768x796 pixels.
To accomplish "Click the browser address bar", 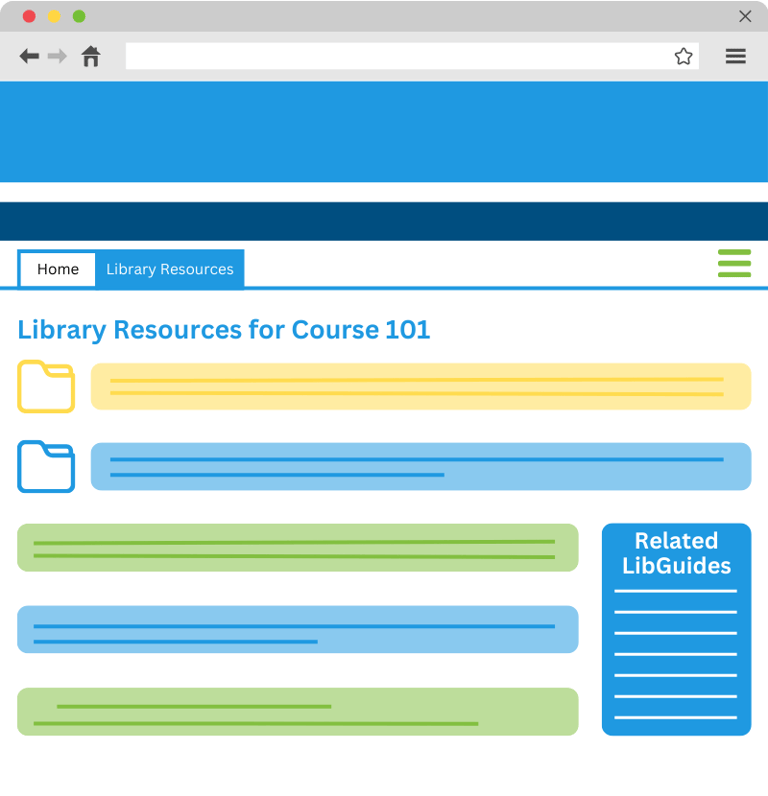I will click(x=400, y=56).
